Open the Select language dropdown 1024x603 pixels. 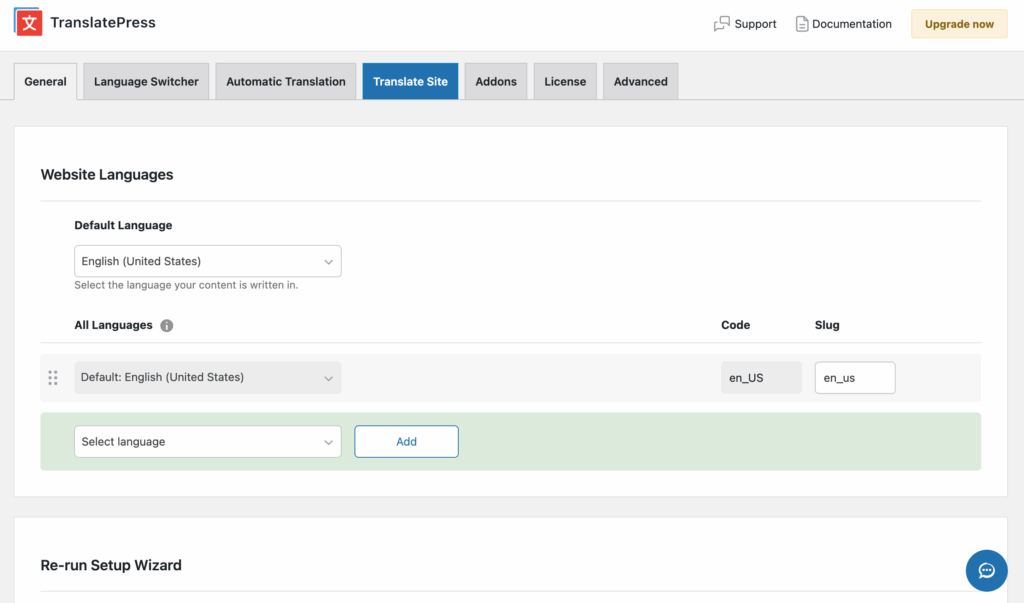tap(207, 441)
